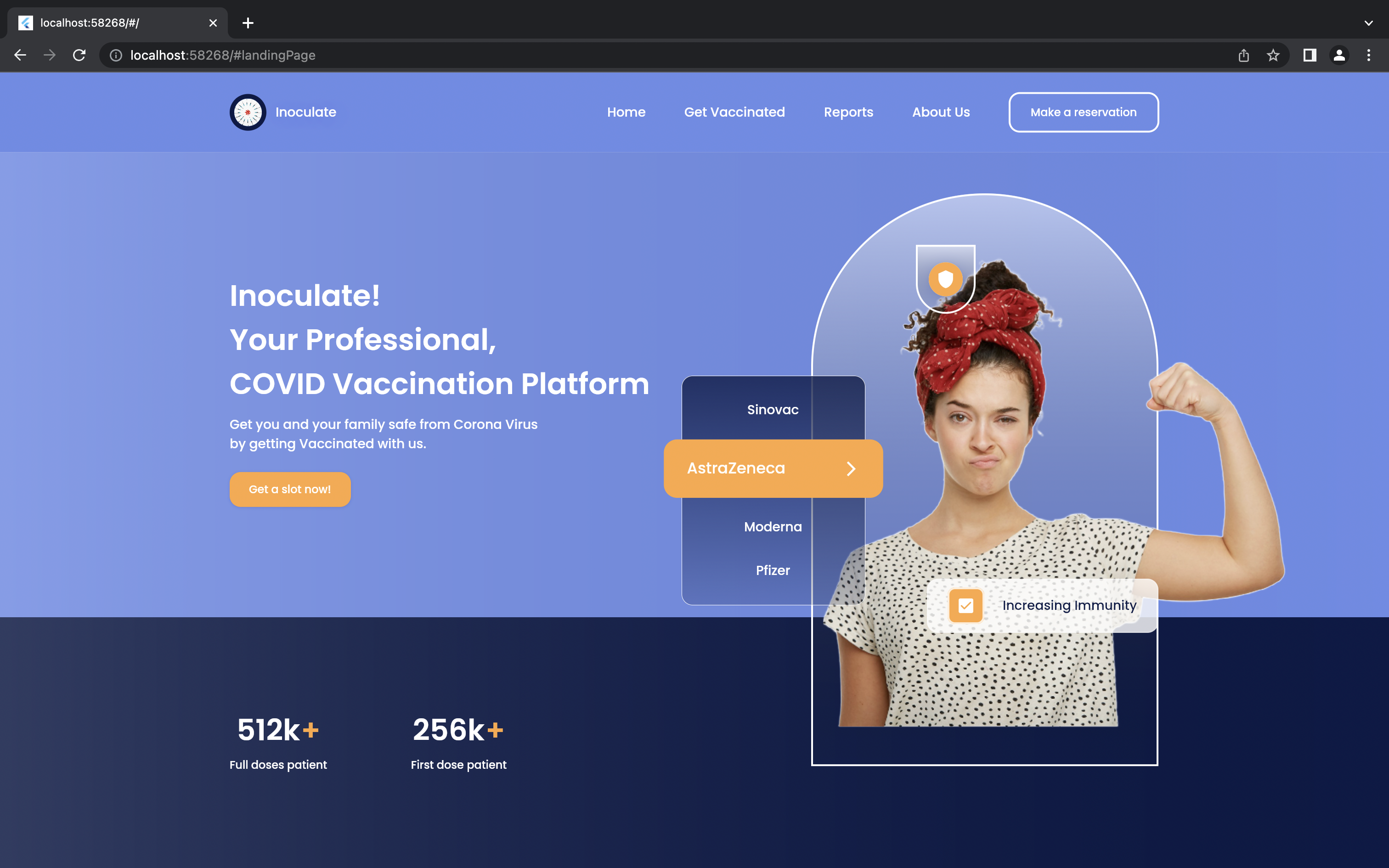Click the share page icon
The image size is (1389, 868).
coord(1243,55)
